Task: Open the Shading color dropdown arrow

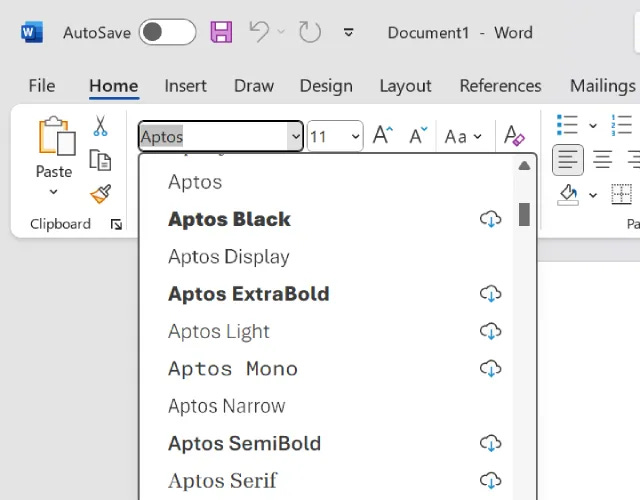Action: tap(593, 195)
